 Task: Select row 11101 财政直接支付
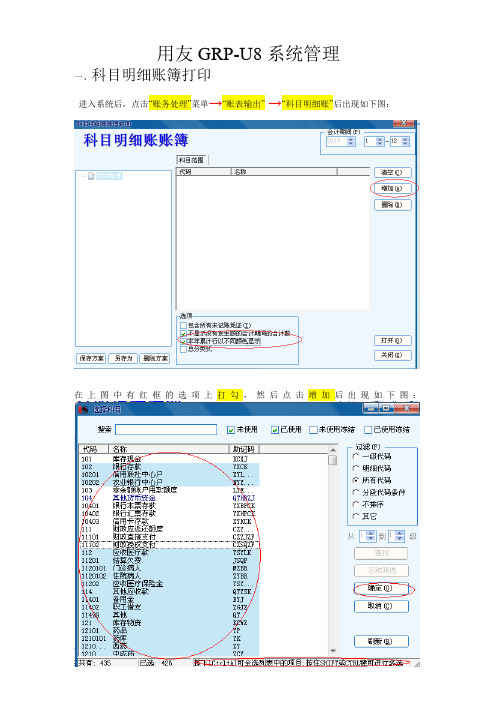tap(169, 537)
